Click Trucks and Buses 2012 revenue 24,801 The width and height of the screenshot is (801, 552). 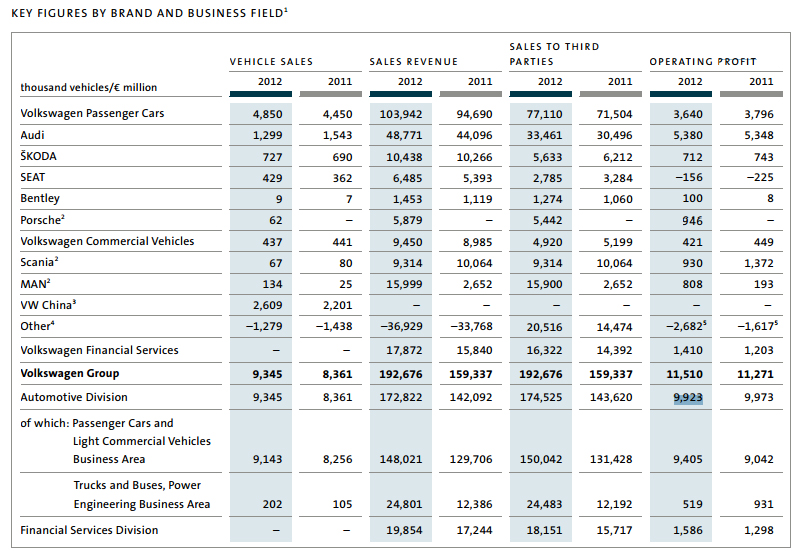pos(404,504)
